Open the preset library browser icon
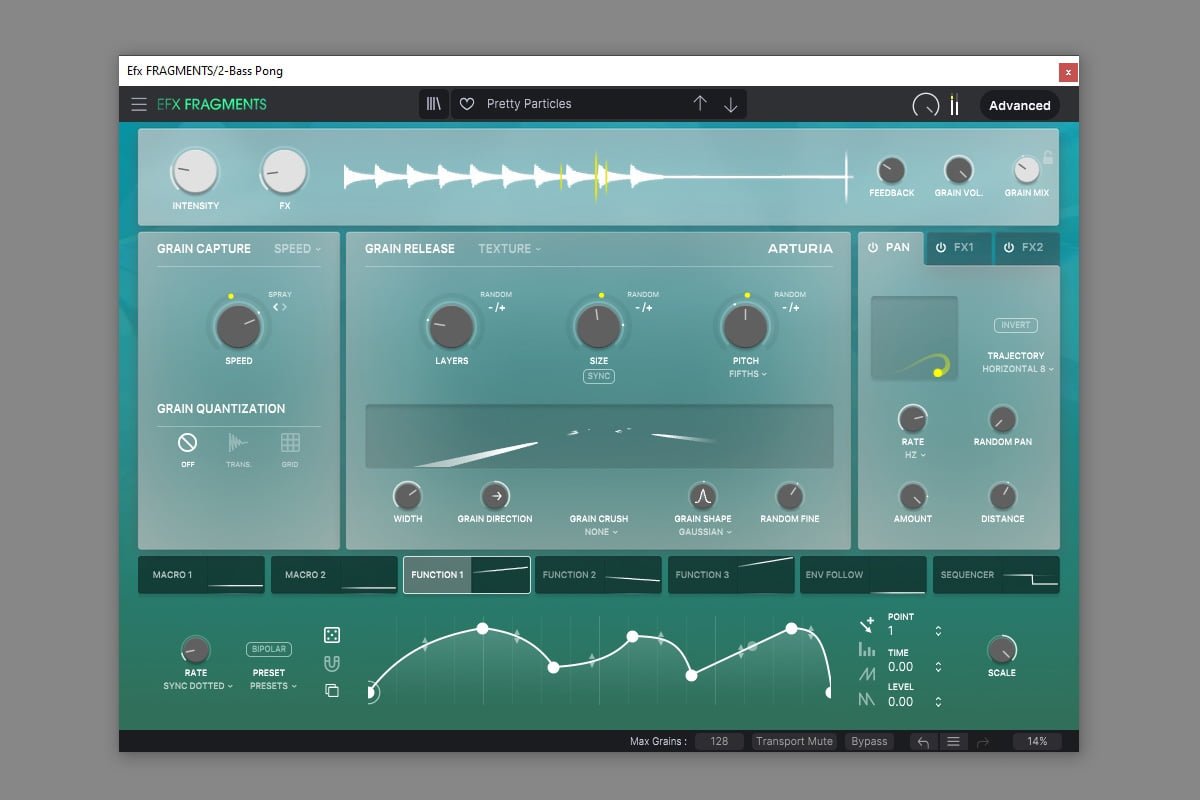This screenshot has height=800, width=1200. point(433,104)
